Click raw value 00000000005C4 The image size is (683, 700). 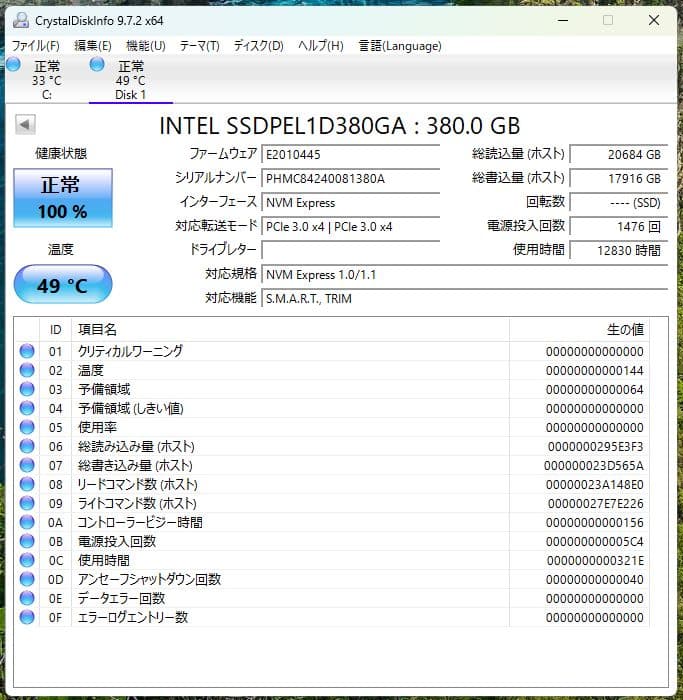click(x=595, y=542)
